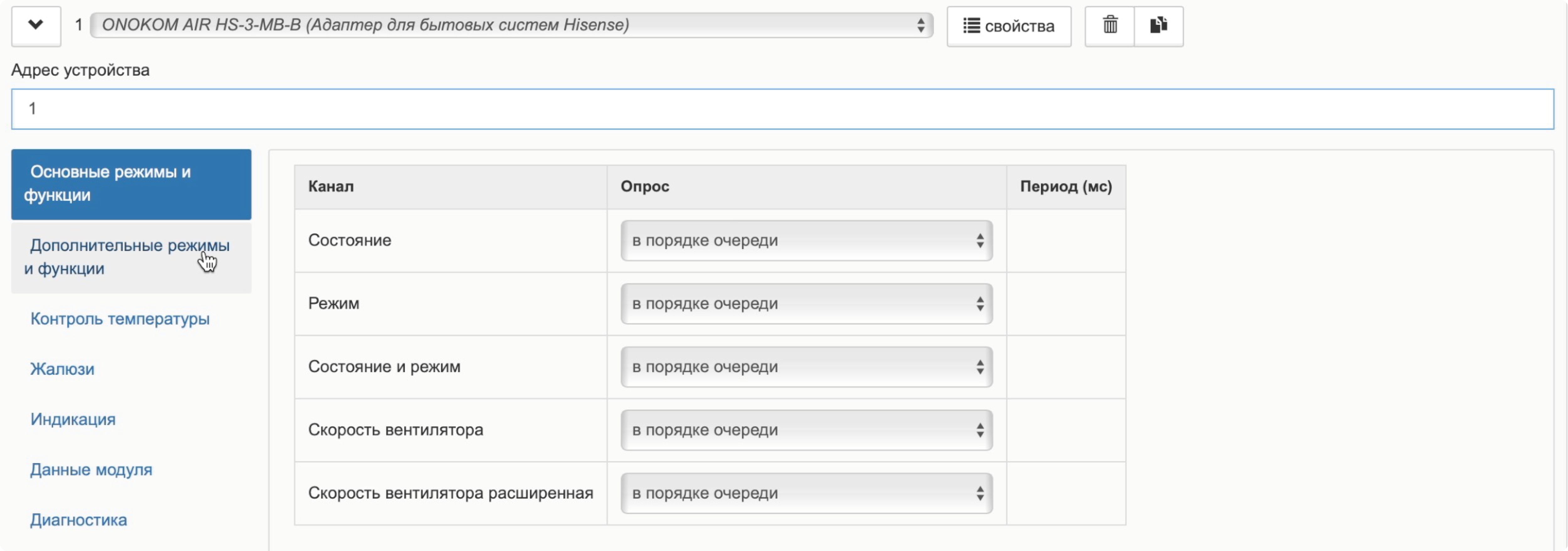This screenshot has height=551, width=1568.
Task: Open Жалюзи section
Action: tap(62, 369)
